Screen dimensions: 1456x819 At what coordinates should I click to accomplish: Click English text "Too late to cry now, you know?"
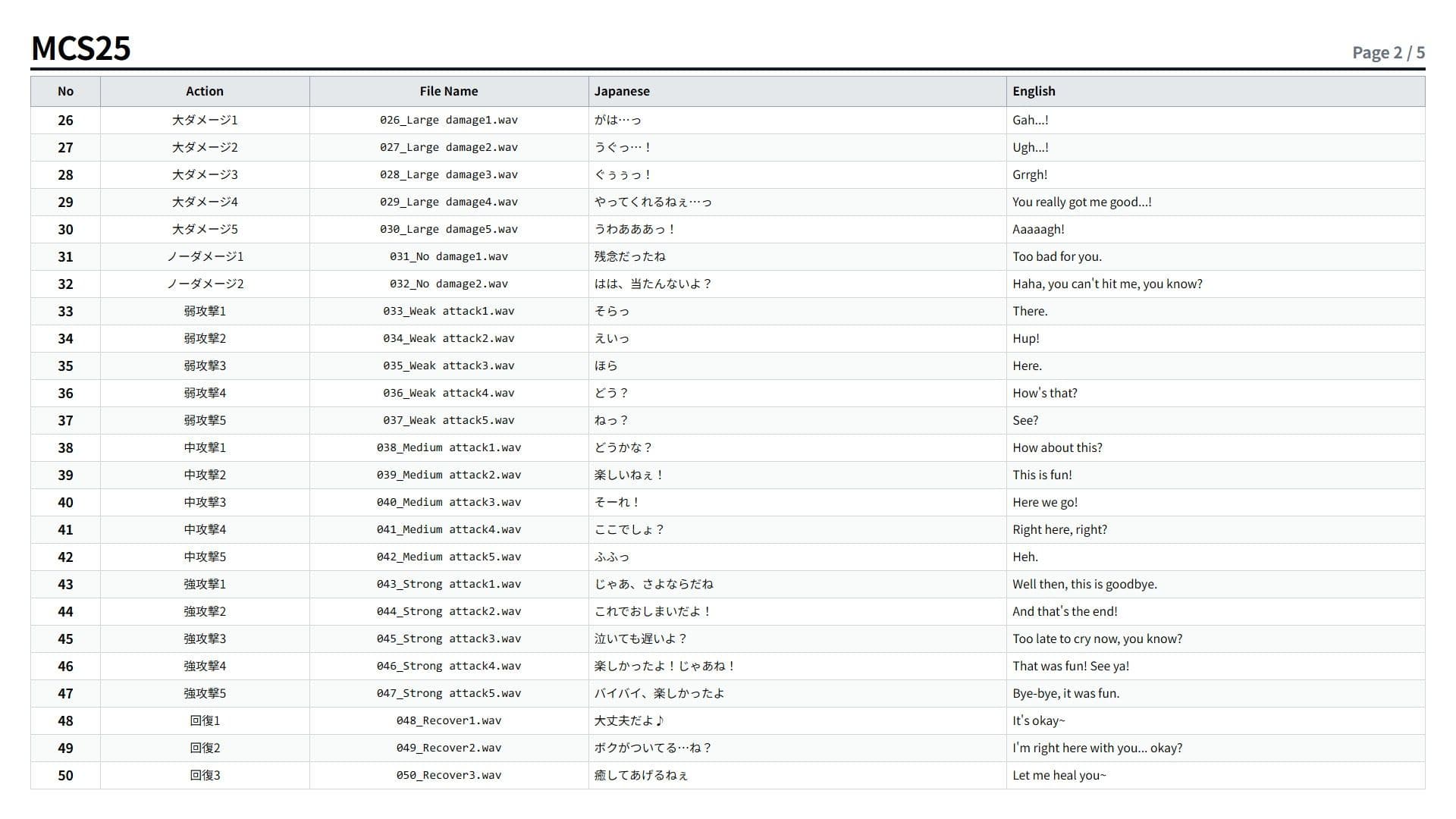1097,639
